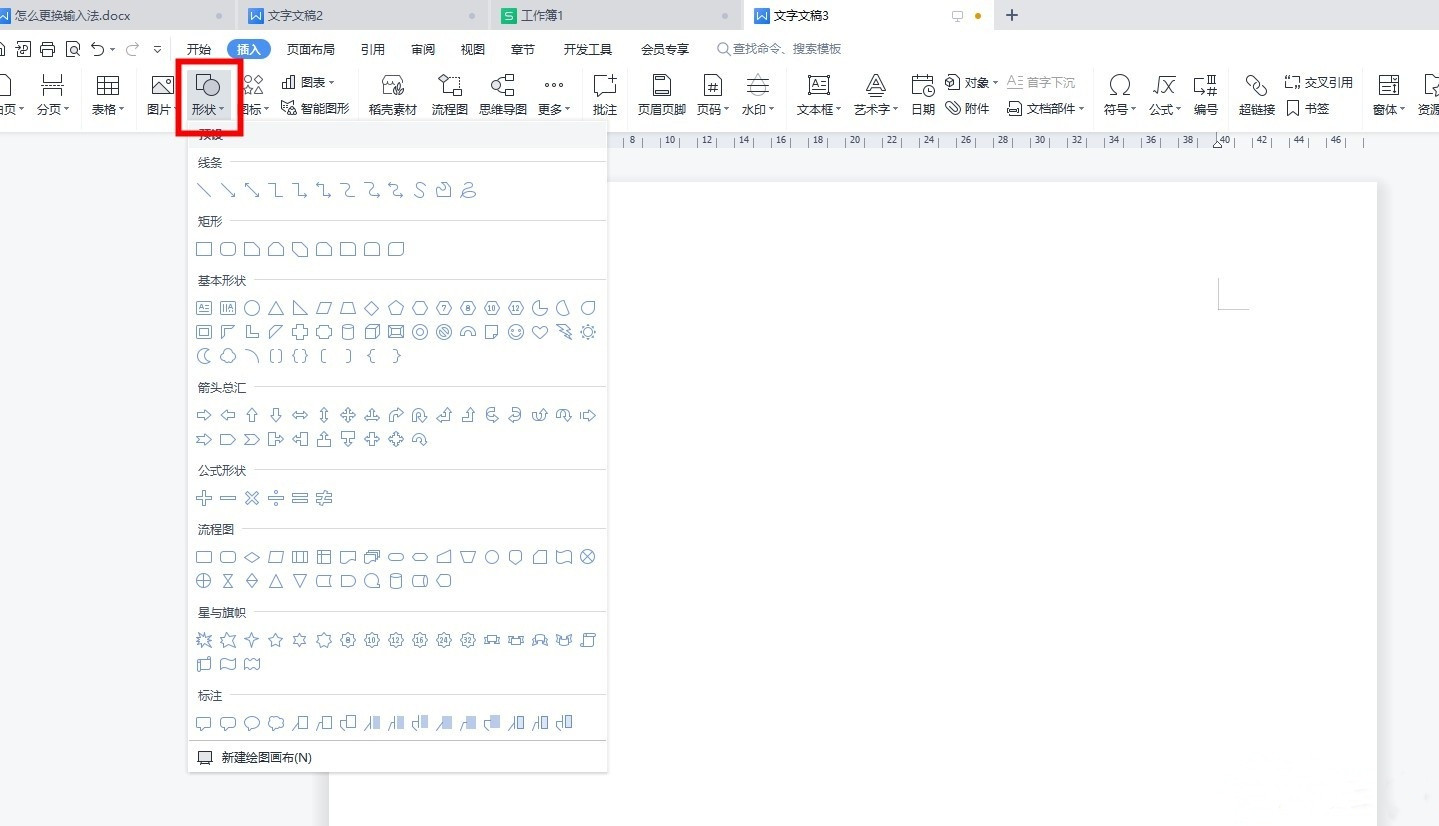1439x826 pixels.
Task: Select the oval shape in 基本形状
Action: [252, 308]
